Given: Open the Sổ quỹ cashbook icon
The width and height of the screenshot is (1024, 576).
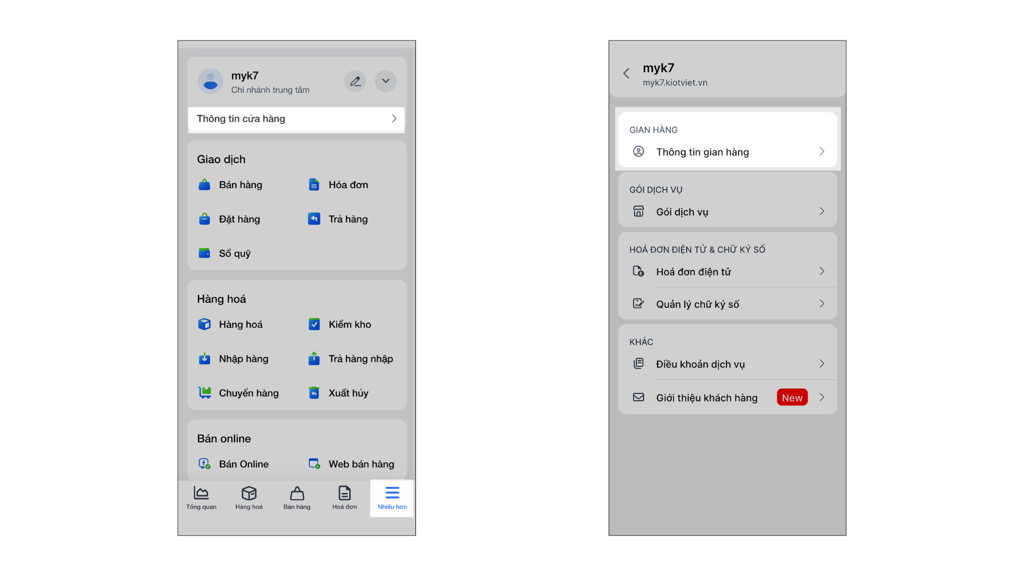Looking at the screenshot, I should 205,254.
